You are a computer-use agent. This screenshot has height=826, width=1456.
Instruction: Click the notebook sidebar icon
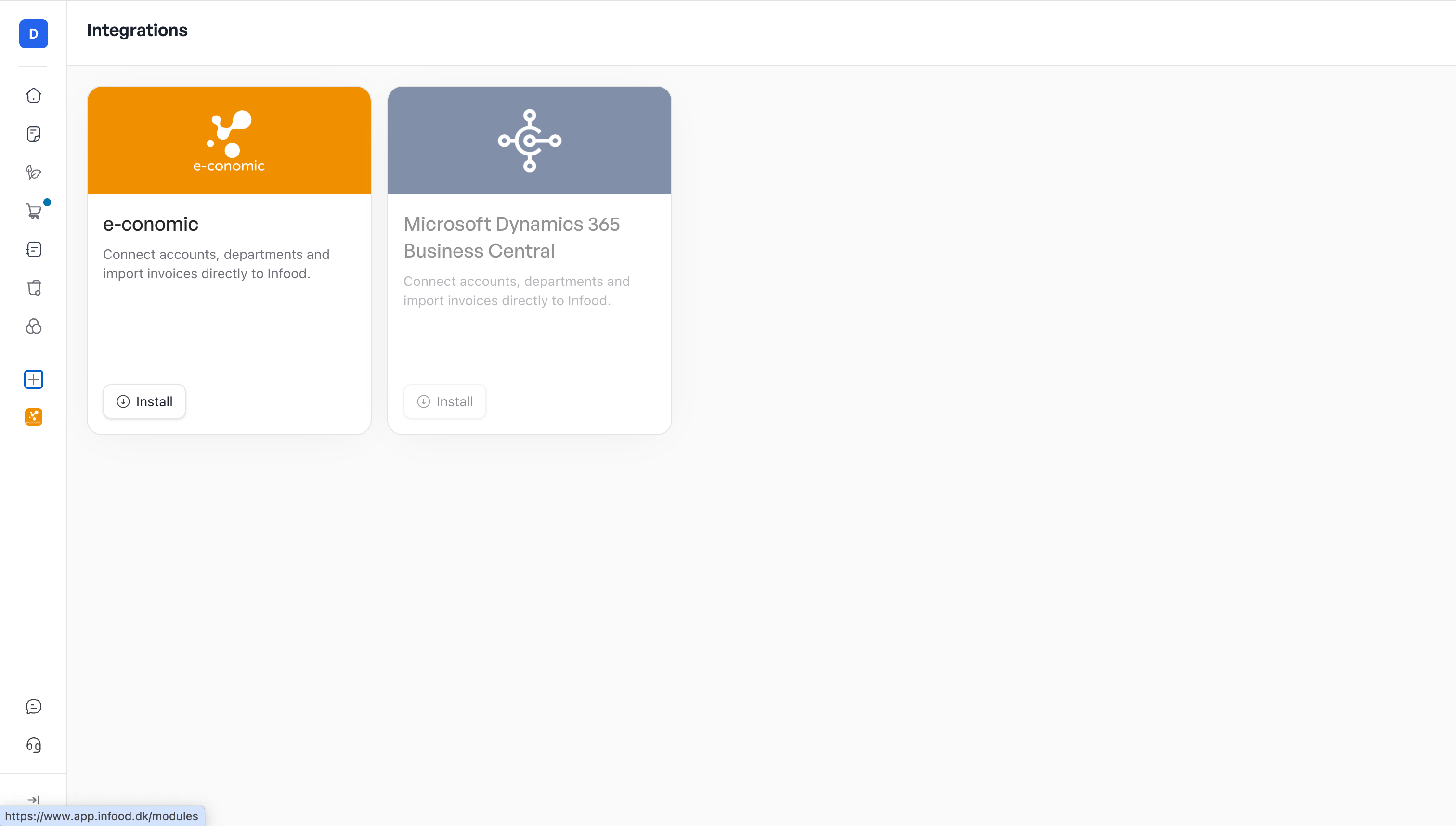tap(34, 250)
